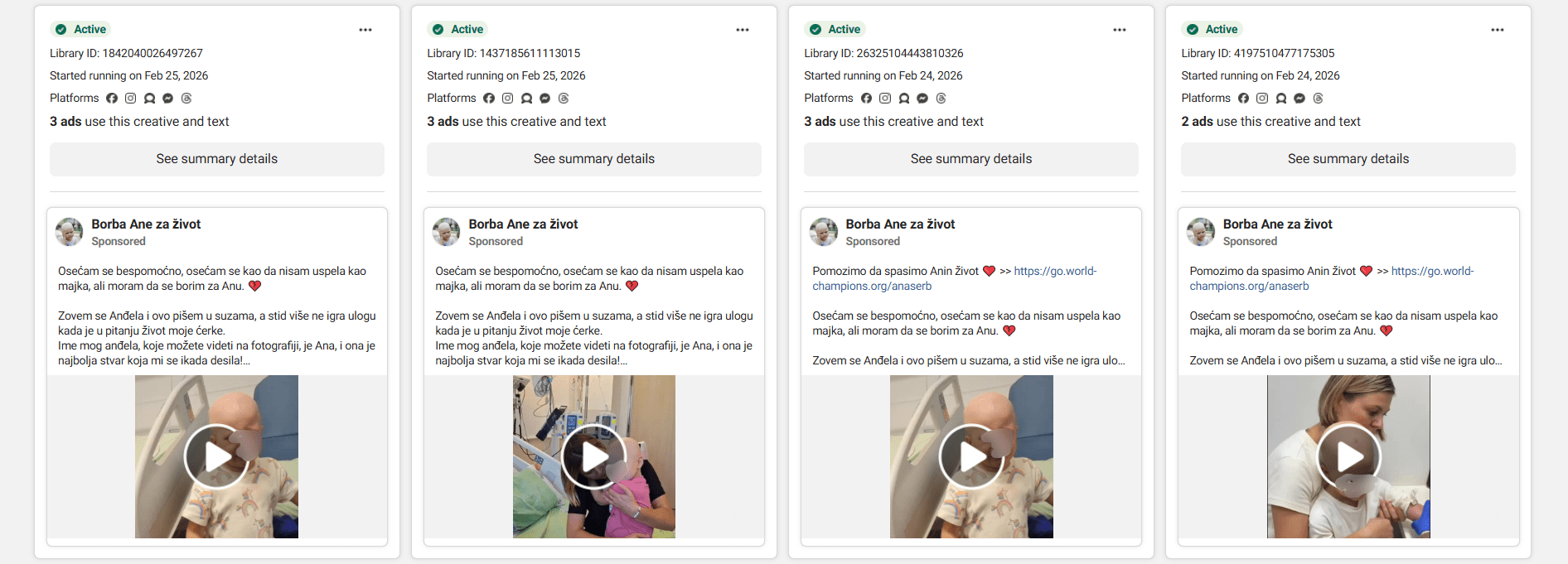Click the Instagram icon on the fourth ad
This screenshot has width=1568, height=564.
pyautogui.click(x=1262, y=99)
